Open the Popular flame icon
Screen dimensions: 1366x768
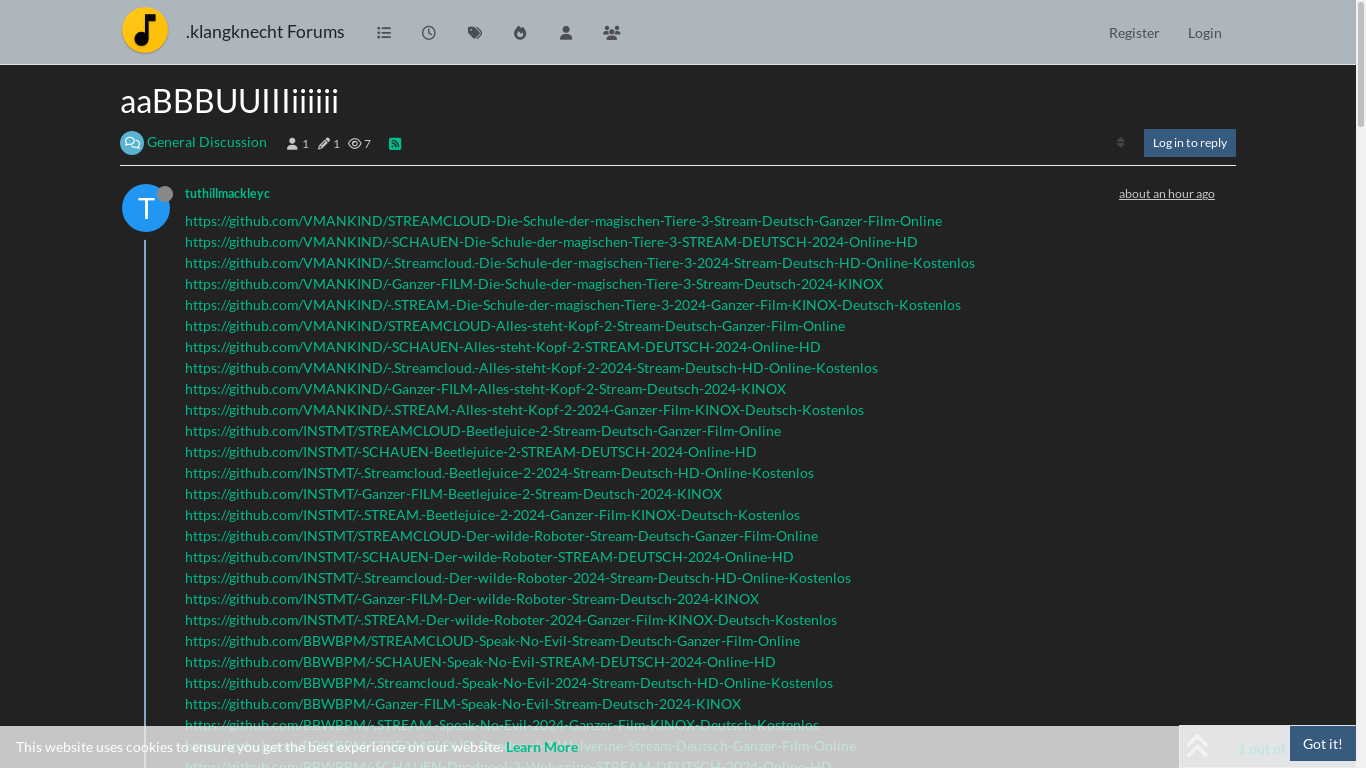click(x=520, y=33)
